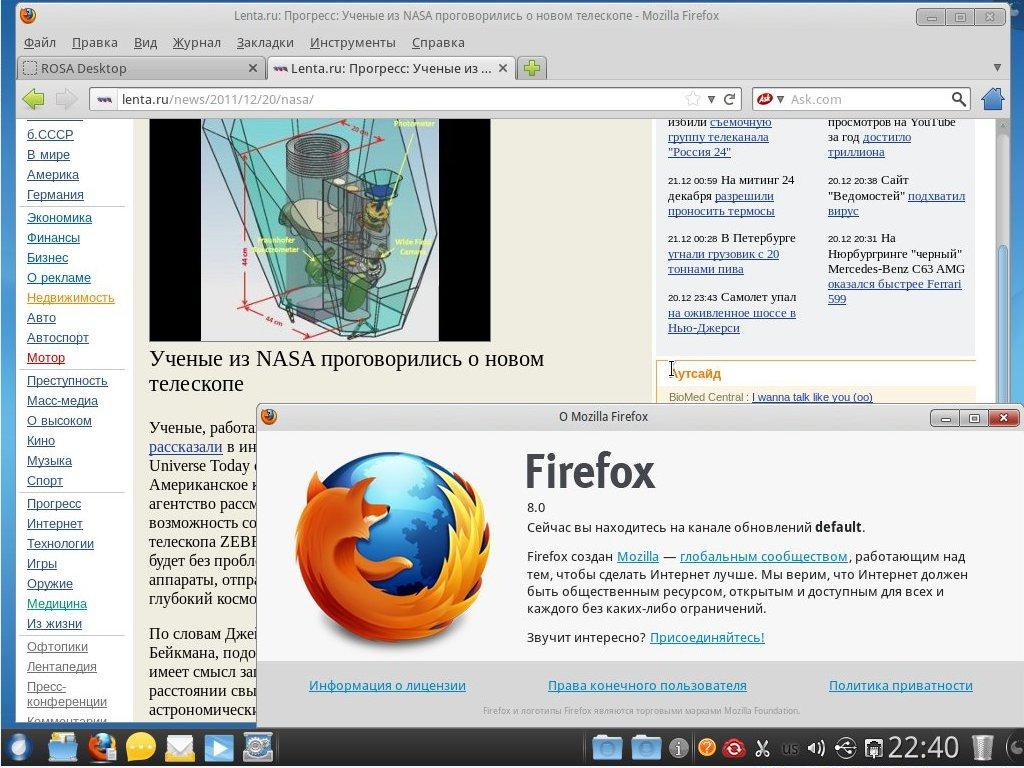Open the Журнал menu
Image resolution: width=1024 pixels, height=768 pixels.
tap(197, 42)
